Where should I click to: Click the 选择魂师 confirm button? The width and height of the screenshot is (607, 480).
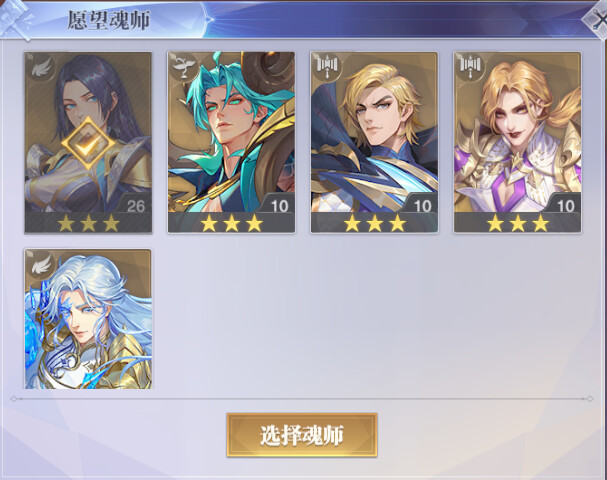click(x=302, y=435)
